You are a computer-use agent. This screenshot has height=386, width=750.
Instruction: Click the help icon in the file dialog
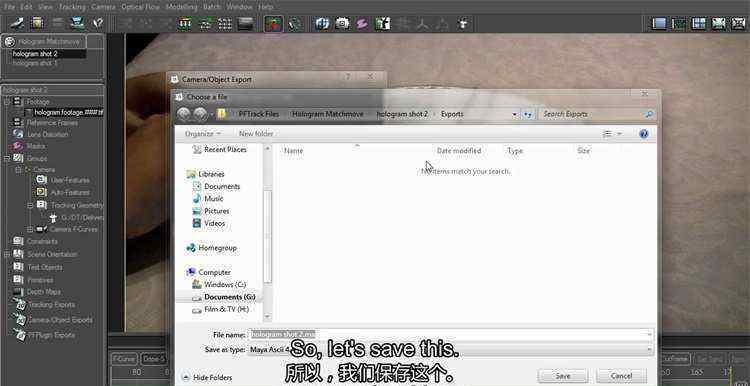coord(644,134)
